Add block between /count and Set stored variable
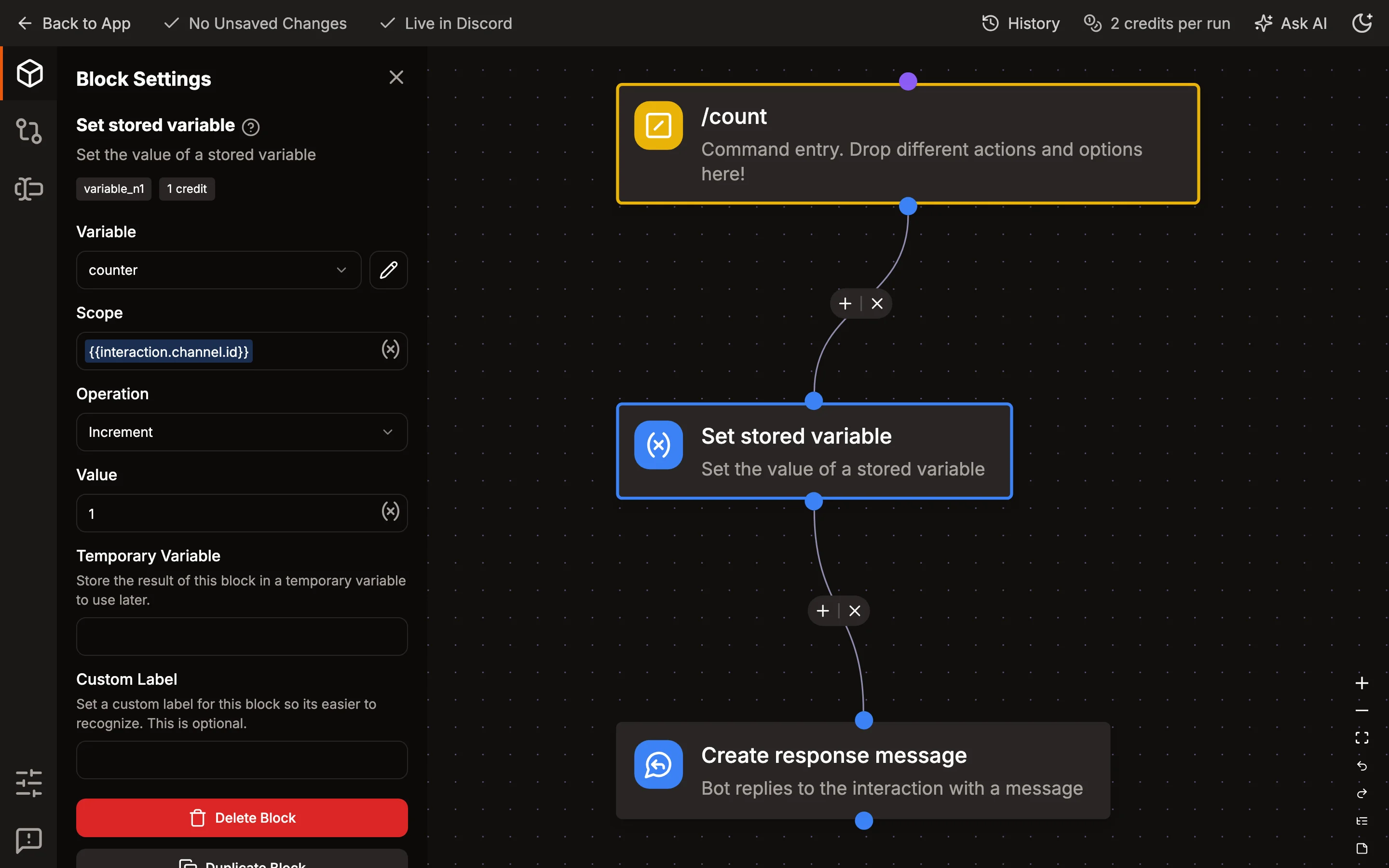 coord(845,304)
